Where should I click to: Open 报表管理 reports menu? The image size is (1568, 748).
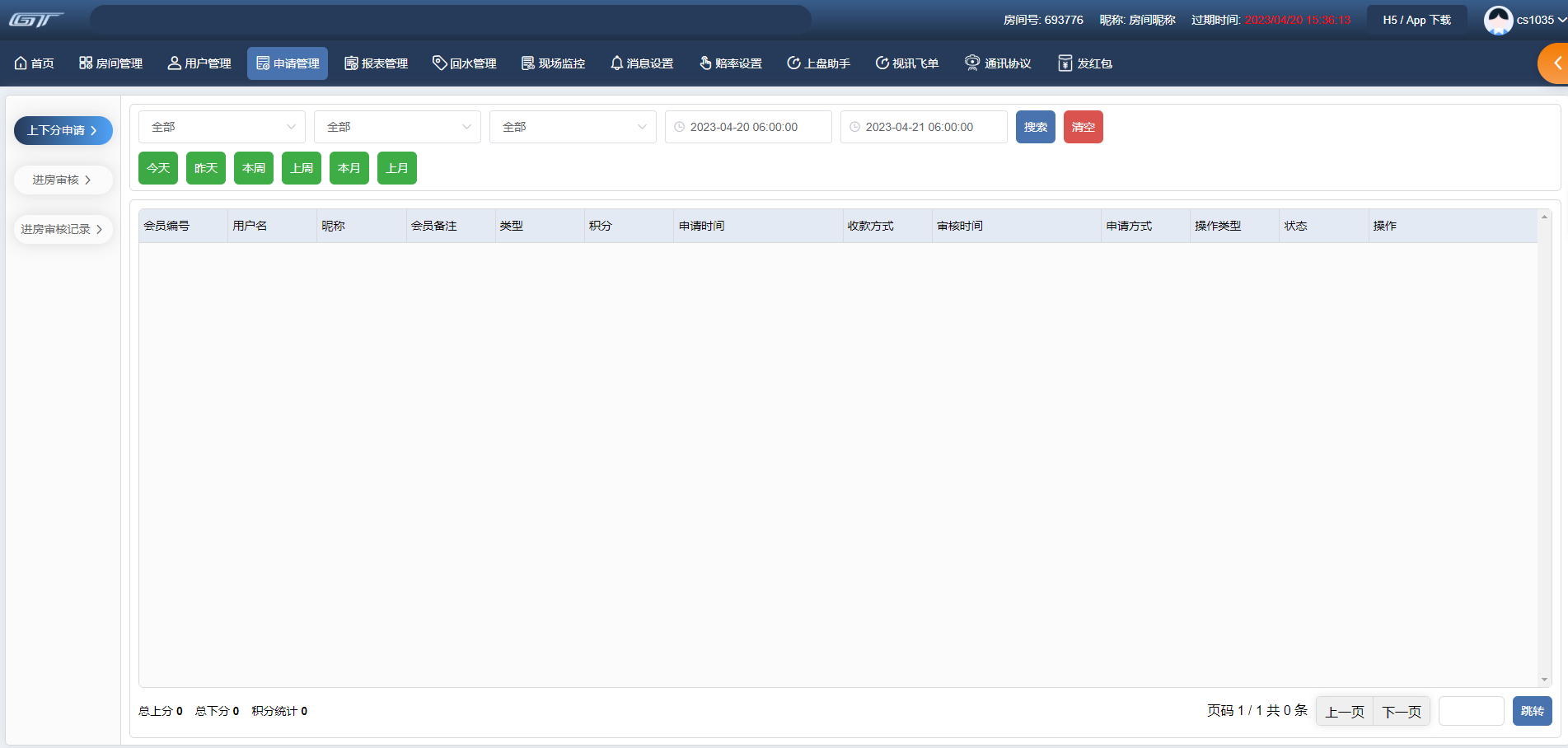click(x=377, y=63)
